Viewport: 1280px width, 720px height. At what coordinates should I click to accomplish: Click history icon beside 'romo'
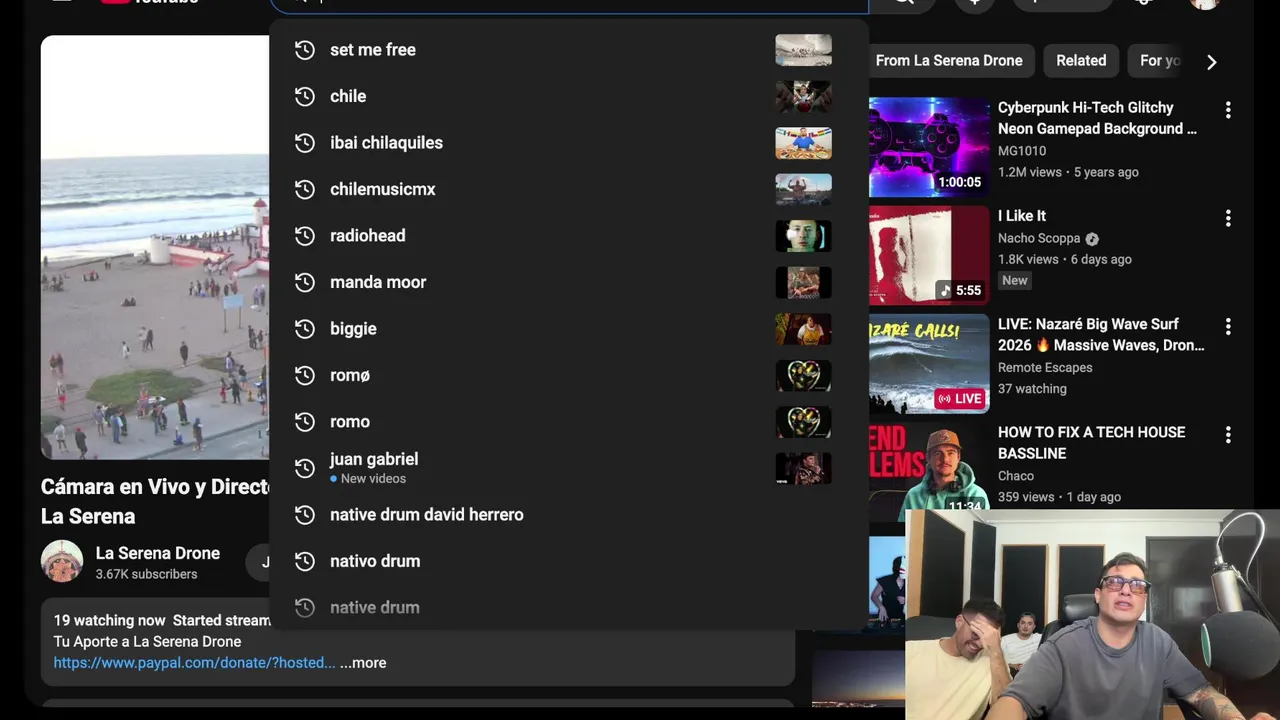305,422
